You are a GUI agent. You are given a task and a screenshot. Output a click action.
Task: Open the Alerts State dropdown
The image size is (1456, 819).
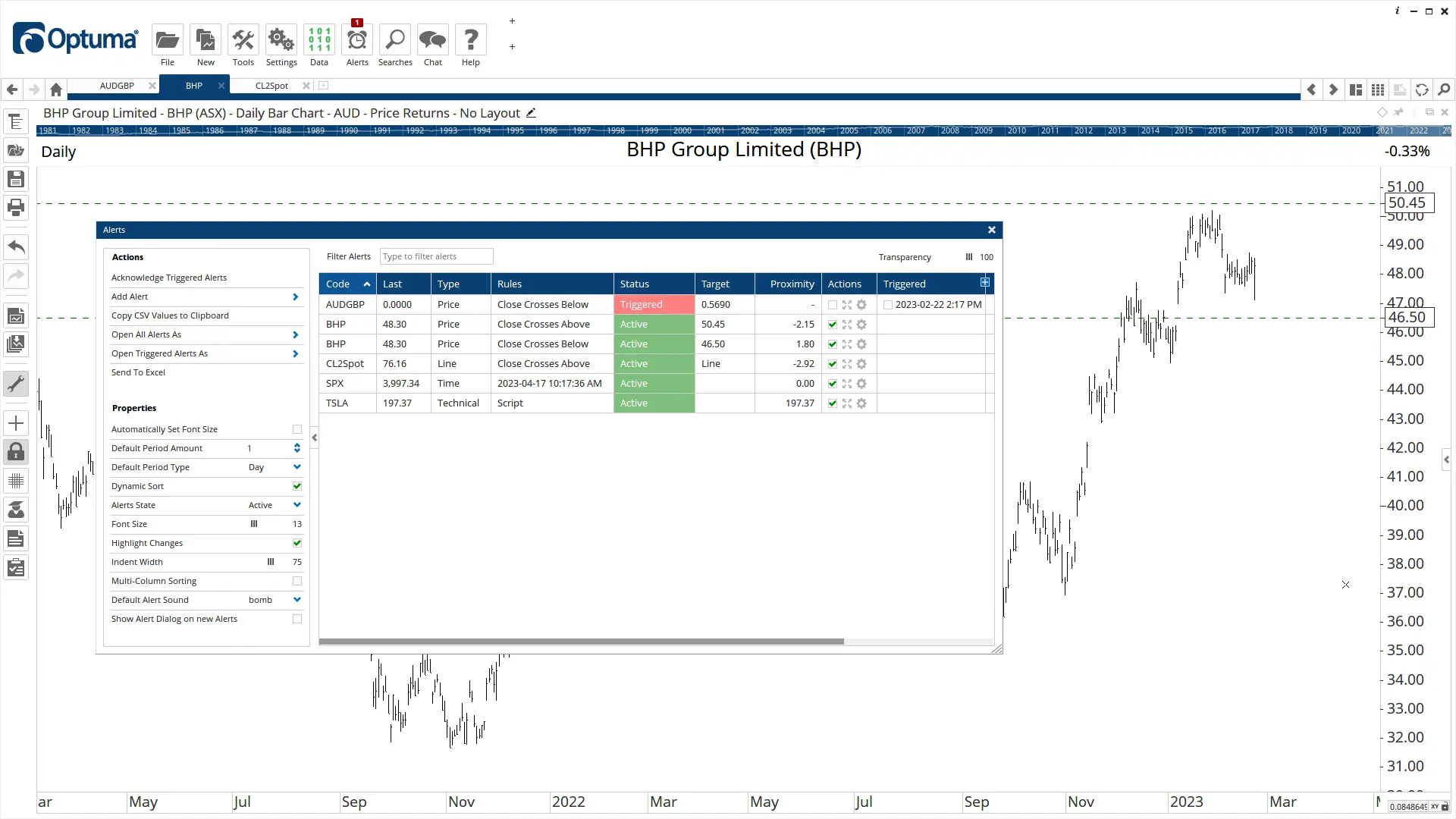297,505
